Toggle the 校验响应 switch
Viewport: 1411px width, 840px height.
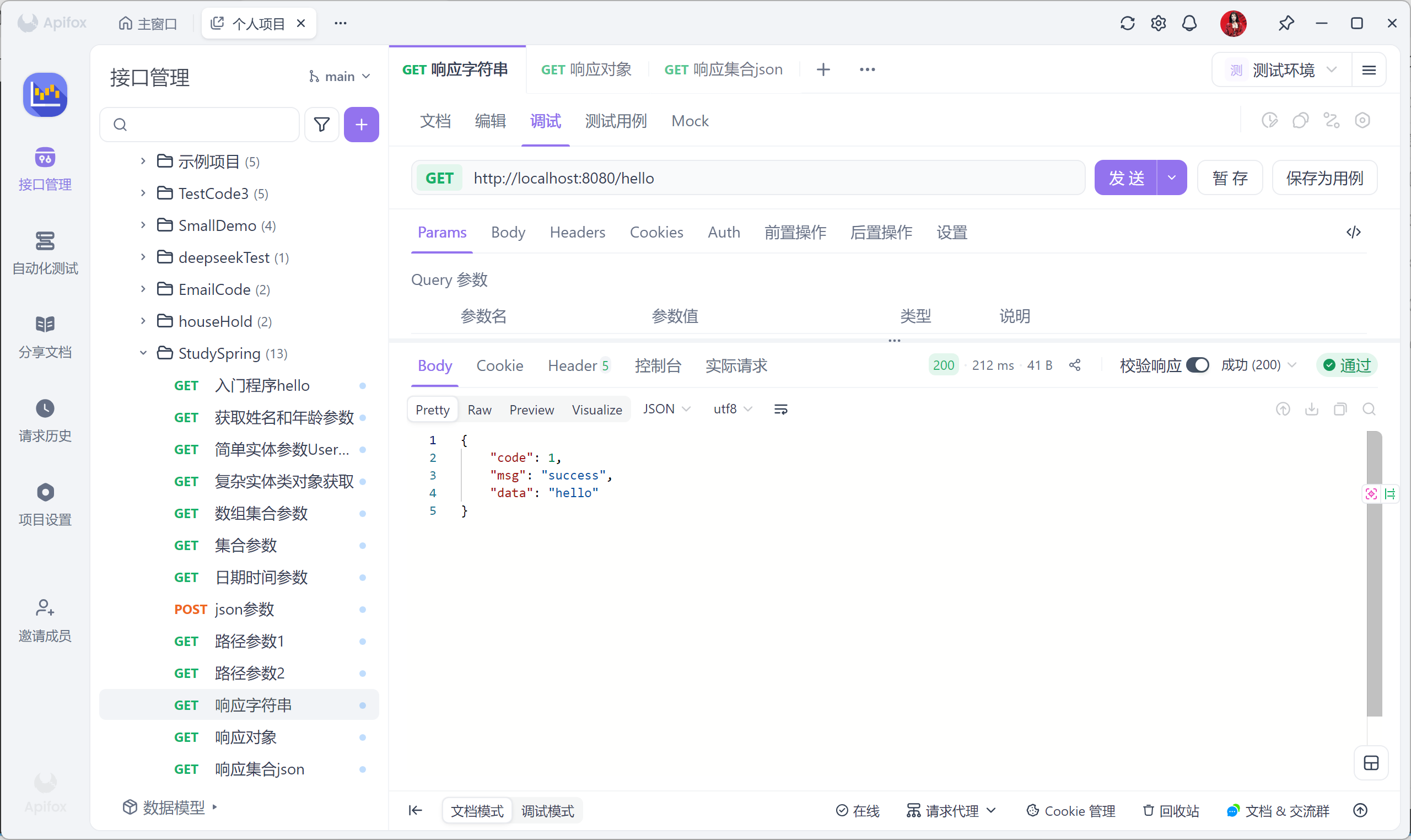[x=1197, y=365]
